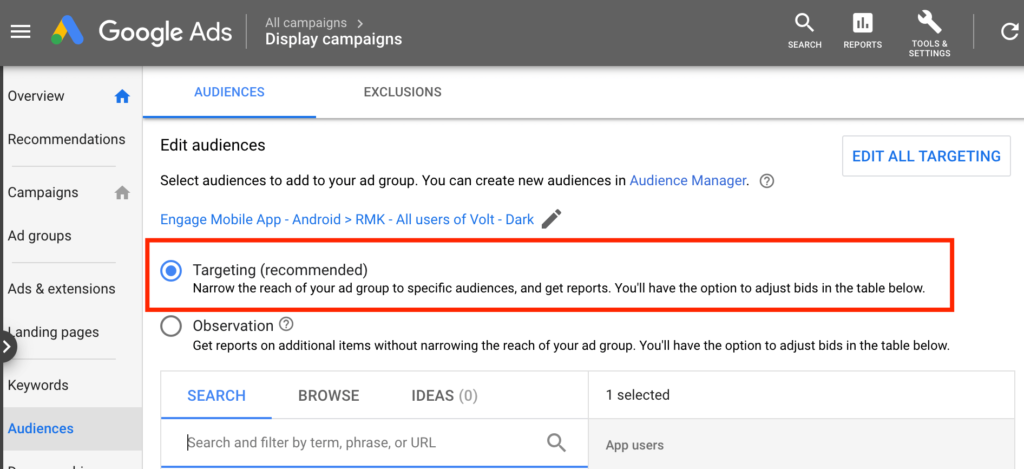The height and width of the screenshot is (469, 1024).
Task: Click the audience search input field
Action: click(x=360, y=442)
